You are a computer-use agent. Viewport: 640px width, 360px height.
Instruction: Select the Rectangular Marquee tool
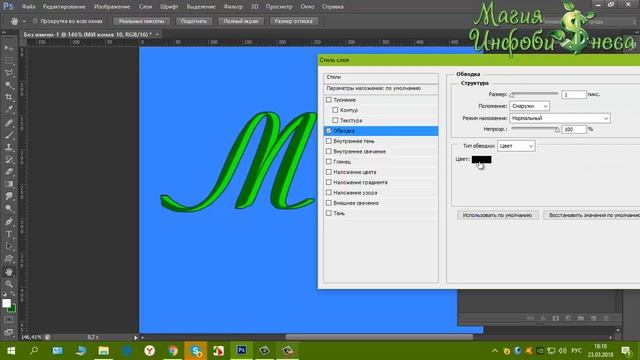[9, 60]
